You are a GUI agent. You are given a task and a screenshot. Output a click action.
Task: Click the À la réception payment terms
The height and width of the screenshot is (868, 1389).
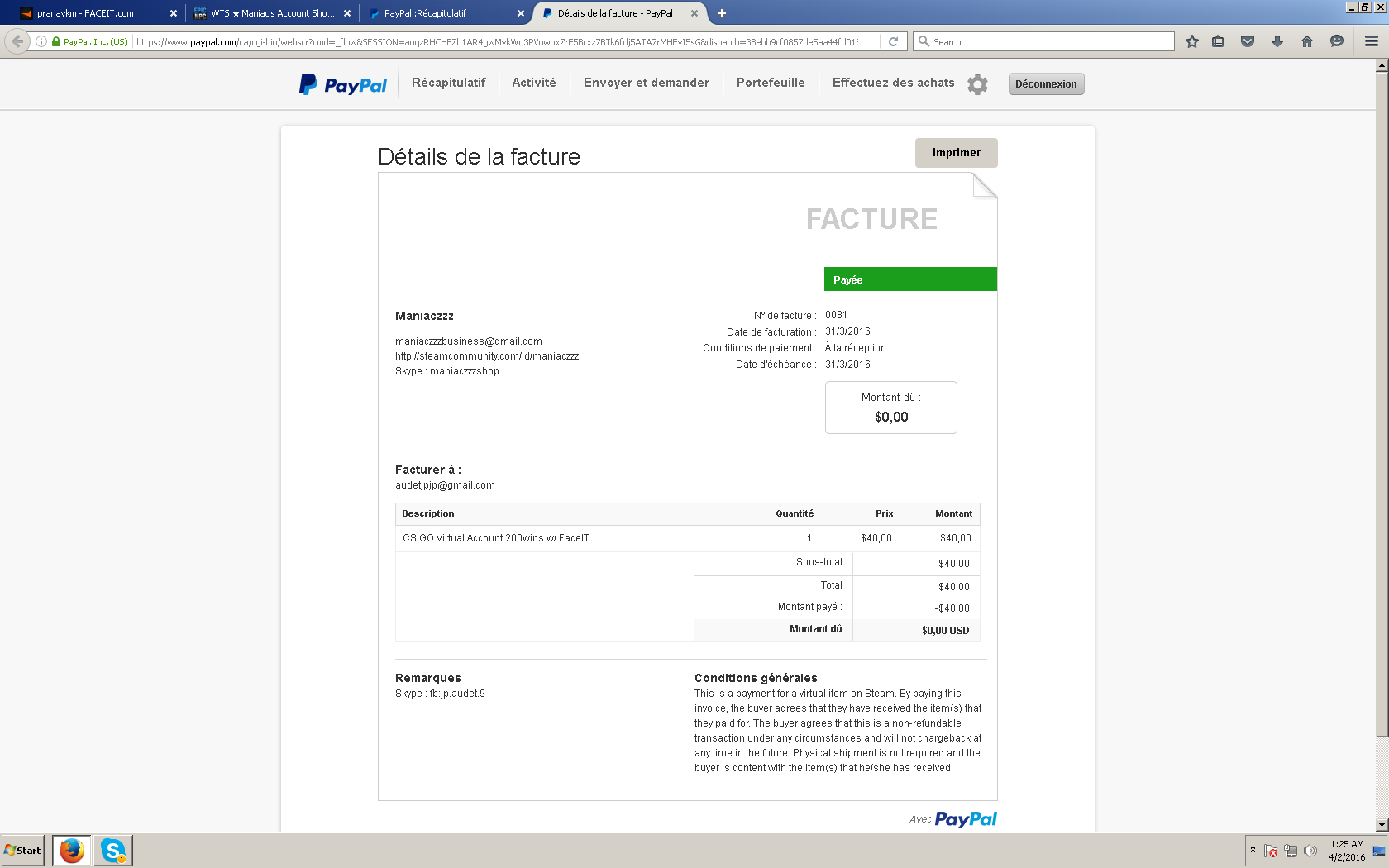click(x=855, y=348)
